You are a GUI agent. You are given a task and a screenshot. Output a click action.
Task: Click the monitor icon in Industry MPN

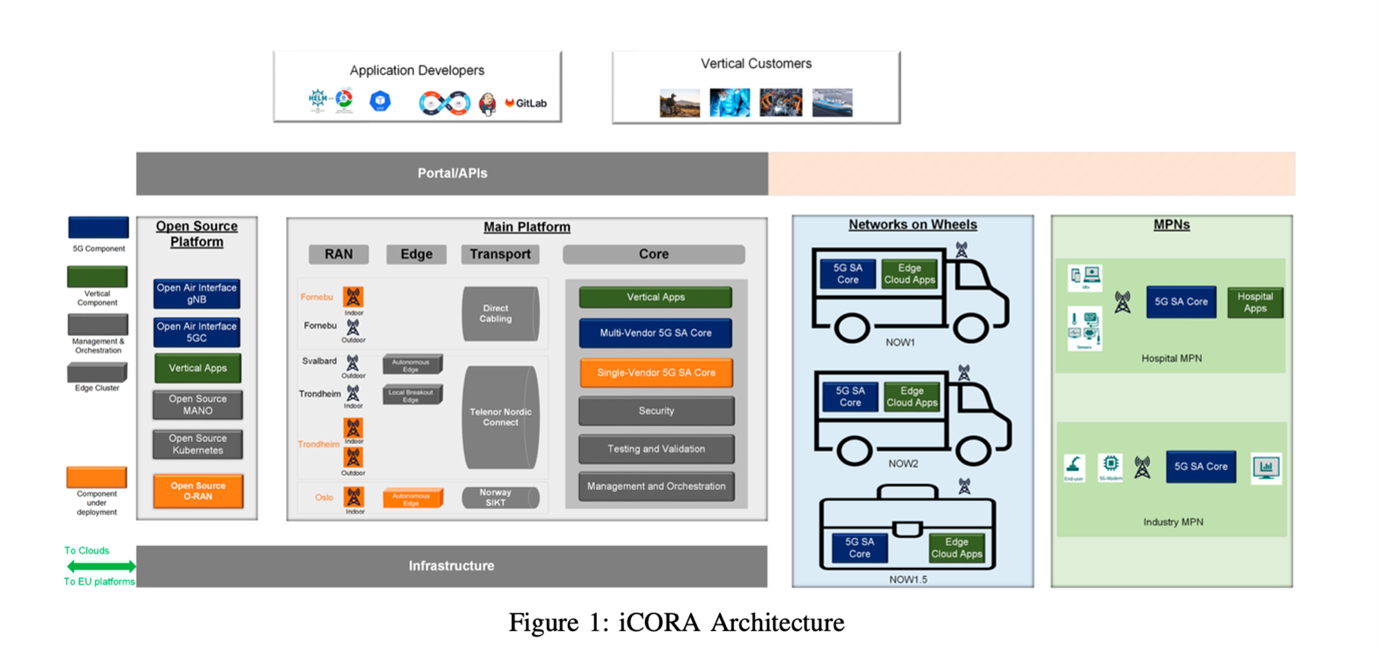click(x=1265, y=466)
